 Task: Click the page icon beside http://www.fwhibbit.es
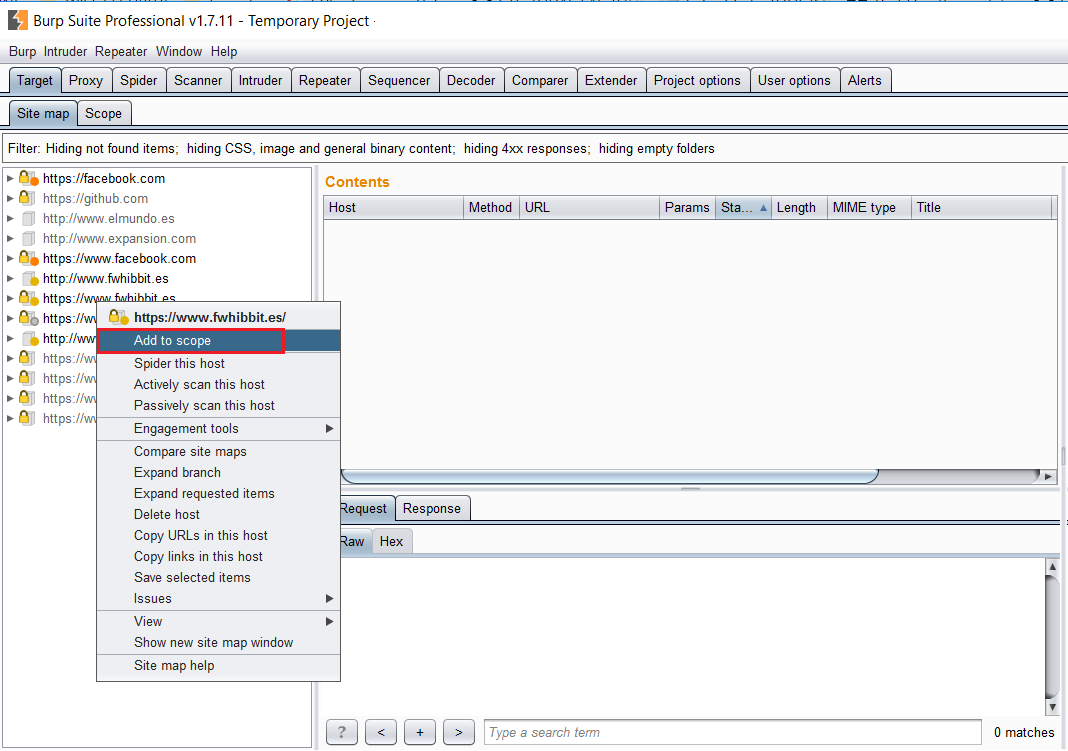[29, 279]
